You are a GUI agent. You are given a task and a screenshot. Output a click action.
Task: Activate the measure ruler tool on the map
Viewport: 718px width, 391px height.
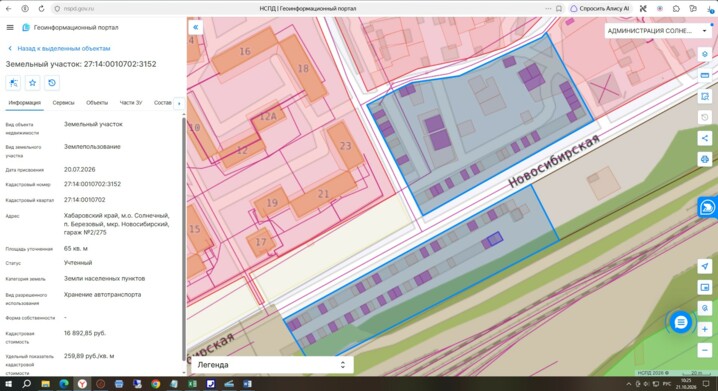(x=705, y=75)
